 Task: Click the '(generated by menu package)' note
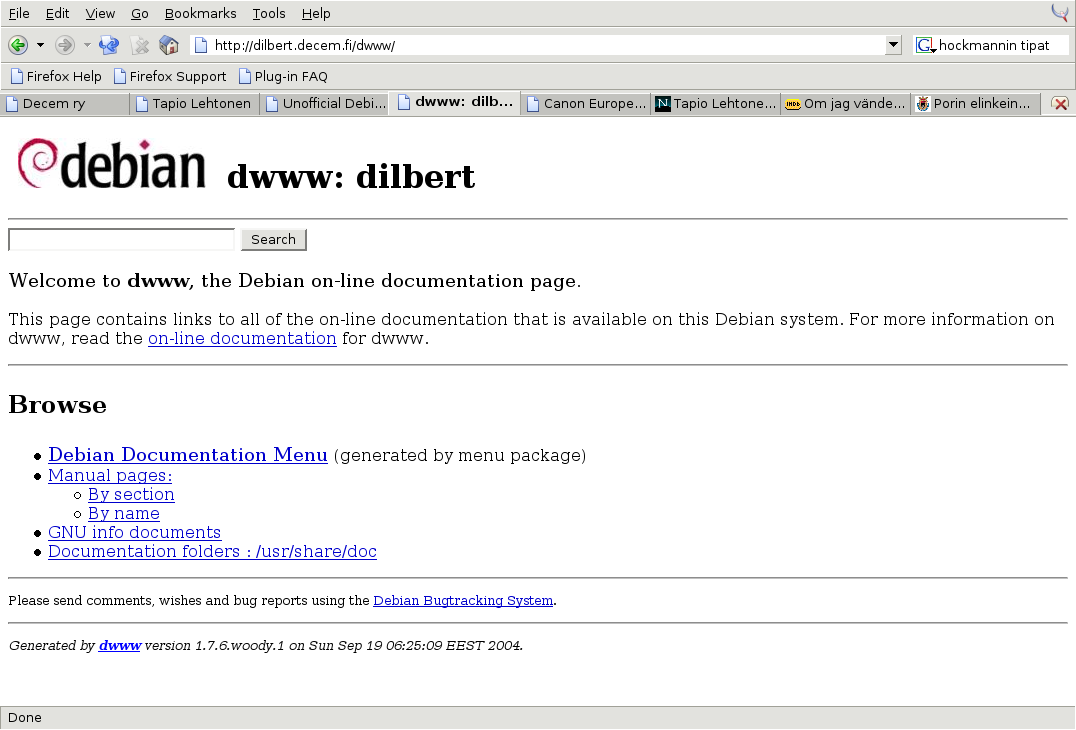pos(460,456)
